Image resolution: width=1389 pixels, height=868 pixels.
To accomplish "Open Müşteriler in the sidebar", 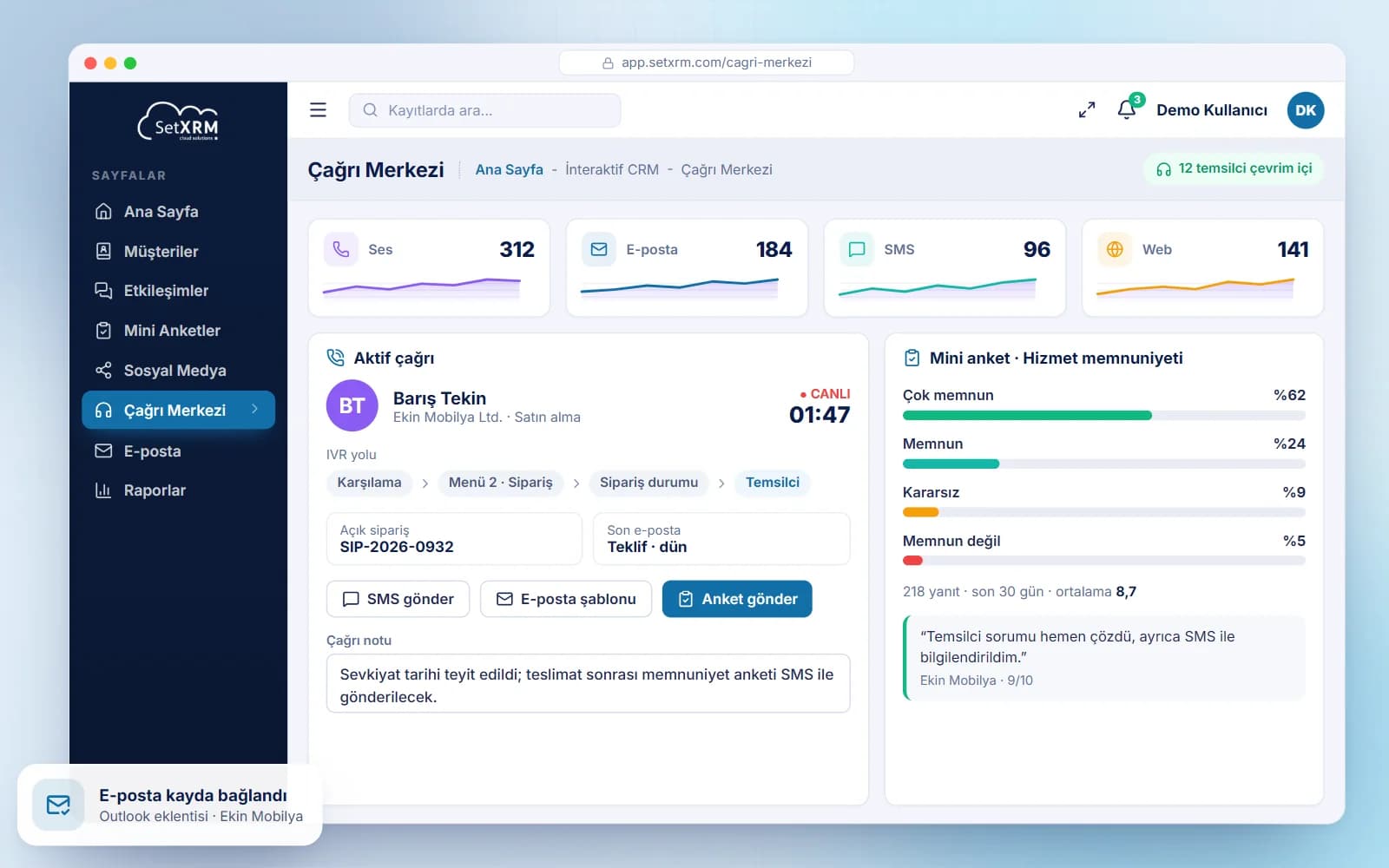I will pyautogui.click(x=178, y=252).
